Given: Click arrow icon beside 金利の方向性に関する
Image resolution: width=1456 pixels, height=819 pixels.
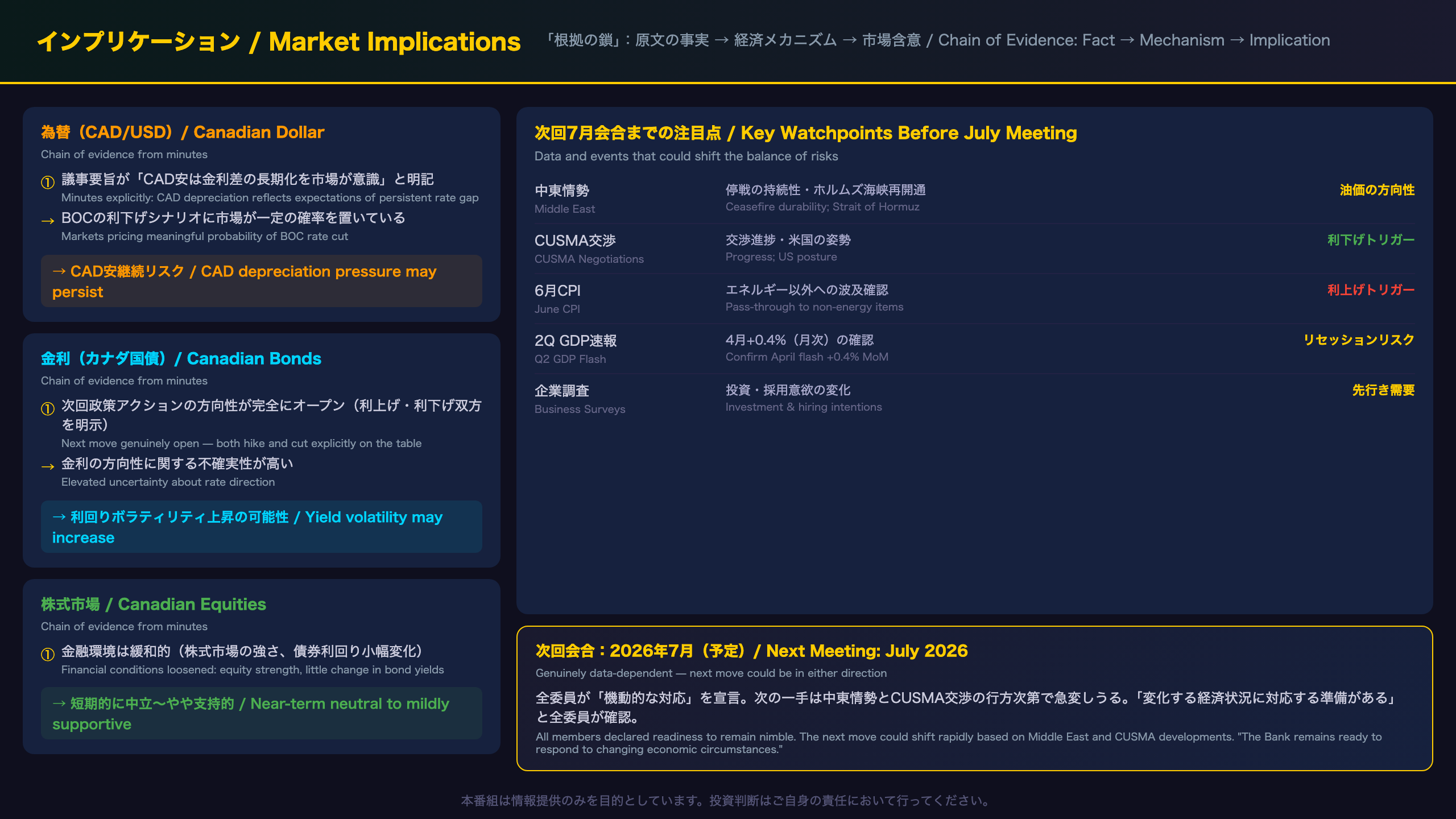Looking at the screenshot, I should click(x=48, y=466).
